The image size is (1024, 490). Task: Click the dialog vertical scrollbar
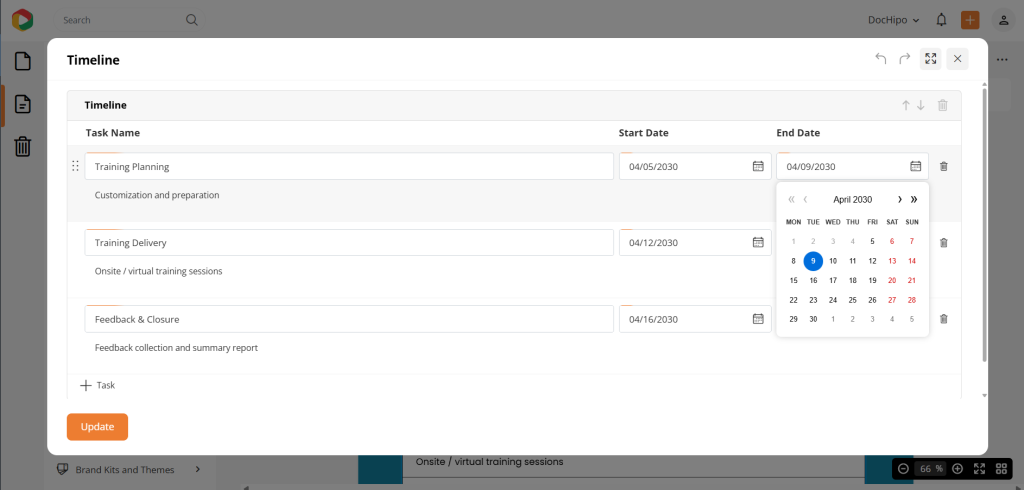point(984,225)
